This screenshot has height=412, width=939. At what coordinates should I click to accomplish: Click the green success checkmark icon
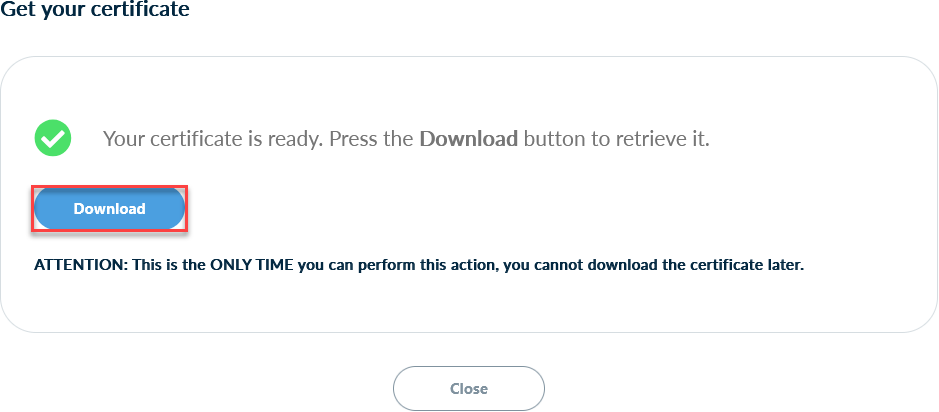click(x=53, y=138)
